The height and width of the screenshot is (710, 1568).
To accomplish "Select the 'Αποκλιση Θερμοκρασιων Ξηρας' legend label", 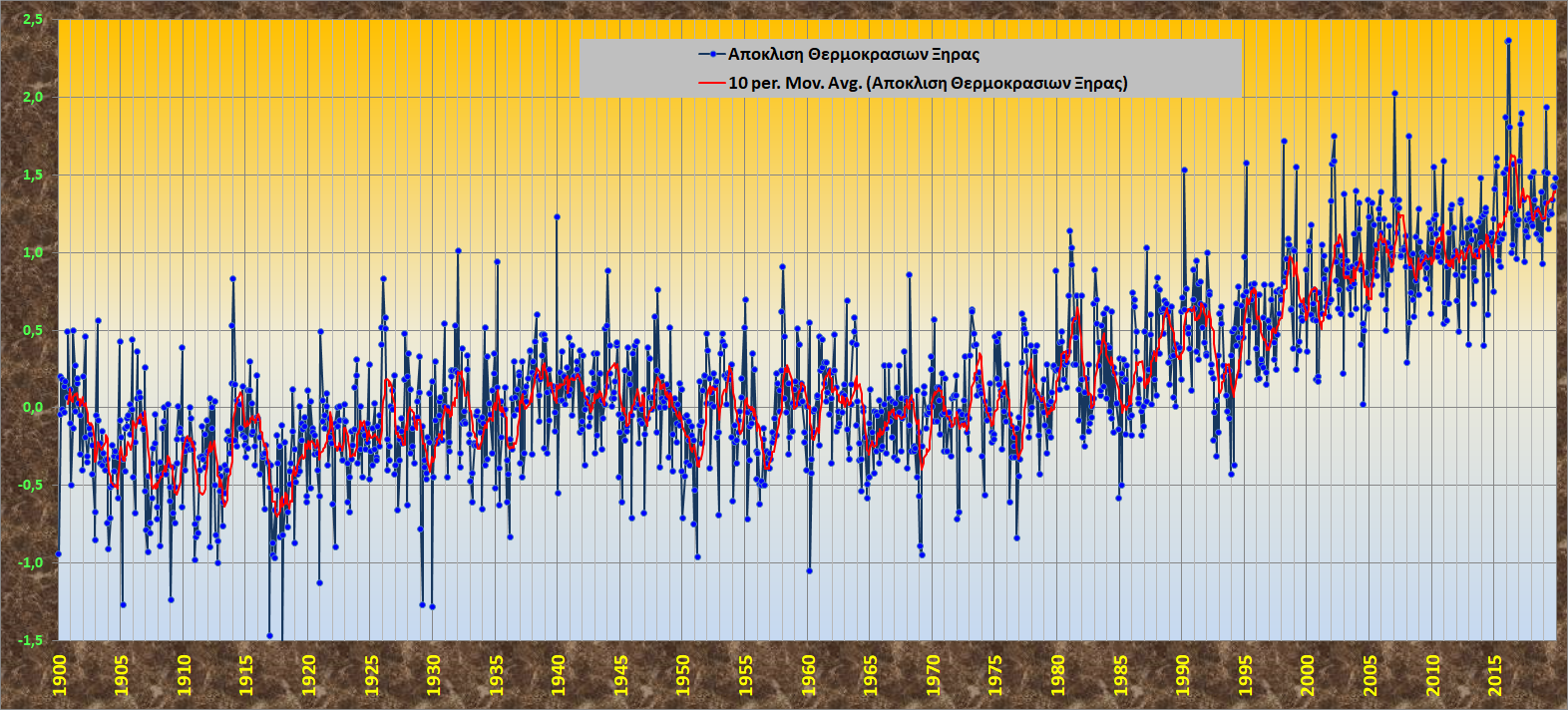I will [853, 54].
